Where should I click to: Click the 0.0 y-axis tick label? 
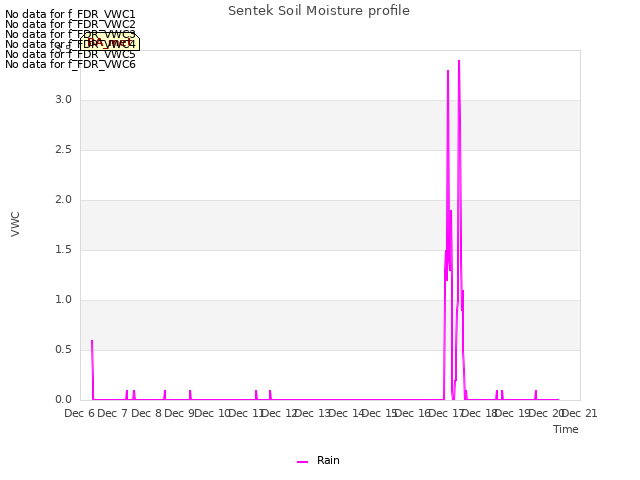[x=64, y=400]
